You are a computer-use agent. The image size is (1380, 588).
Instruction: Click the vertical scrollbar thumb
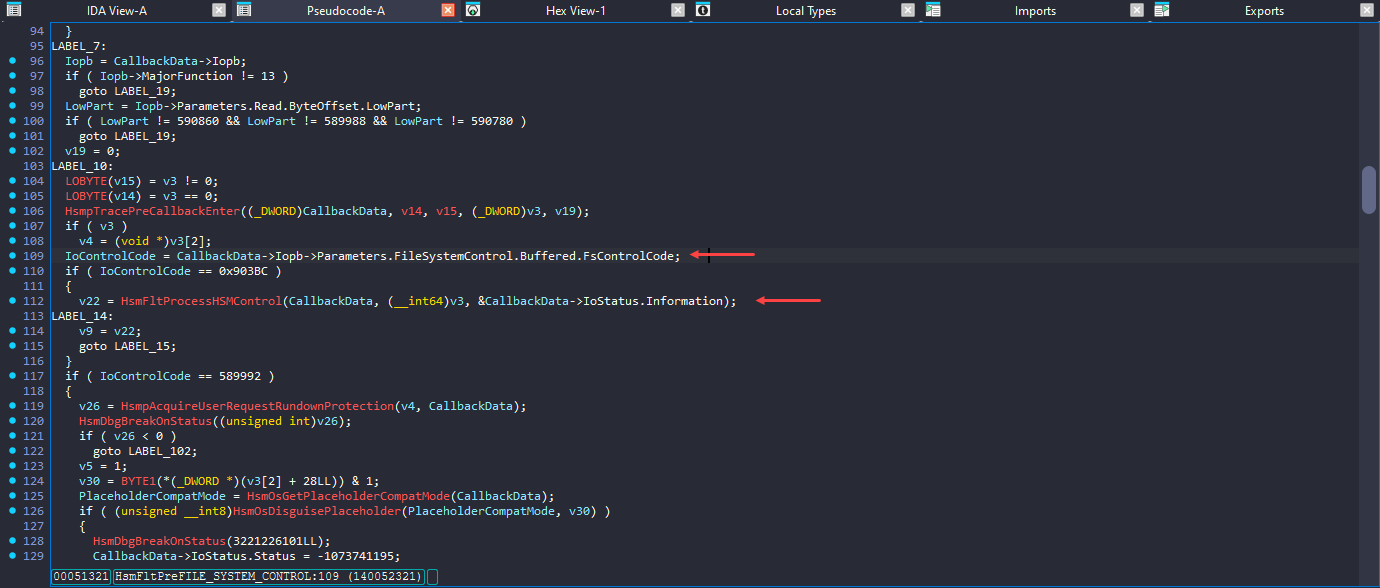click(x=1369, y=189)
